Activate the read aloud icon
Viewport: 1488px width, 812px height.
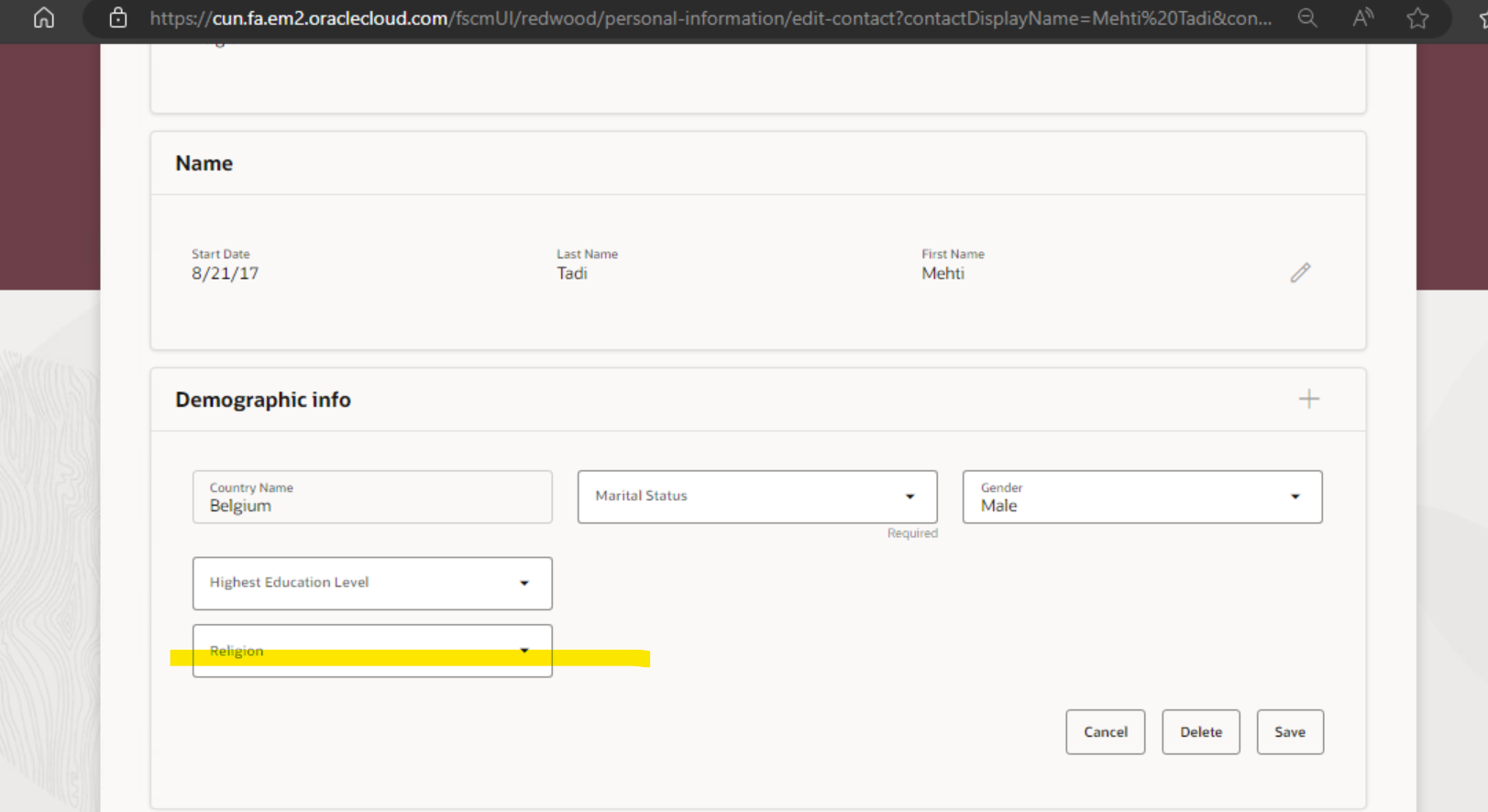pyautogui.click(x=1363, y=17)
